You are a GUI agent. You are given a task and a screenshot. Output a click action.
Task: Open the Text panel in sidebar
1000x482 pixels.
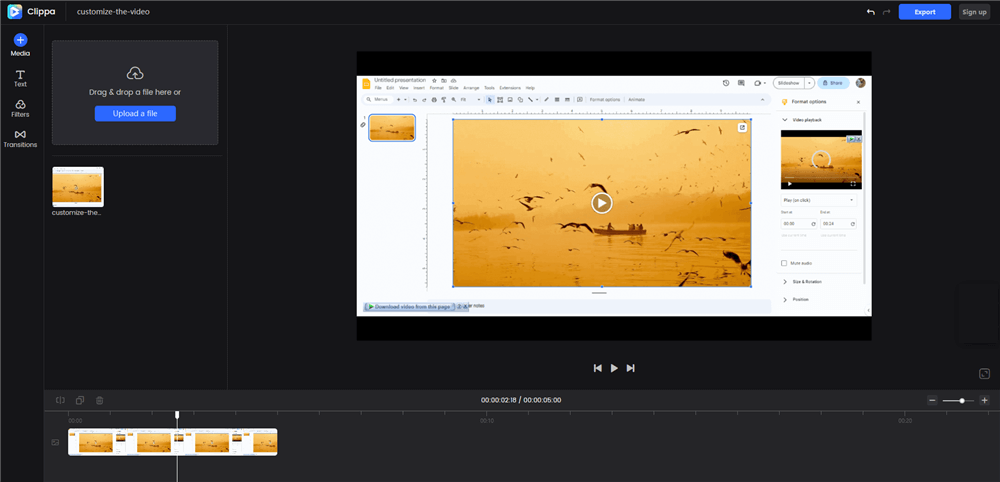point(20,78)
